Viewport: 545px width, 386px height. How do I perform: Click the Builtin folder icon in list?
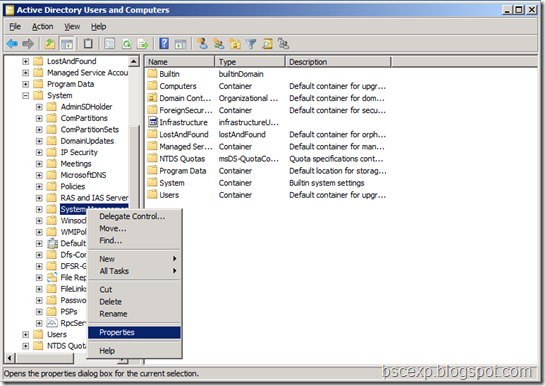153,73
